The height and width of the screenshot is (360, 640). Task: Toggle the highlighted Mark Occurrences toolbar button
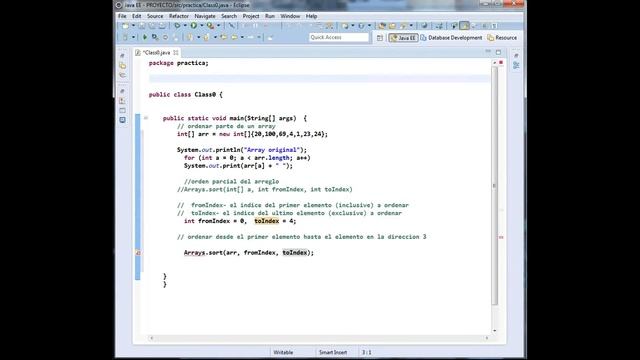pos(464,26)
